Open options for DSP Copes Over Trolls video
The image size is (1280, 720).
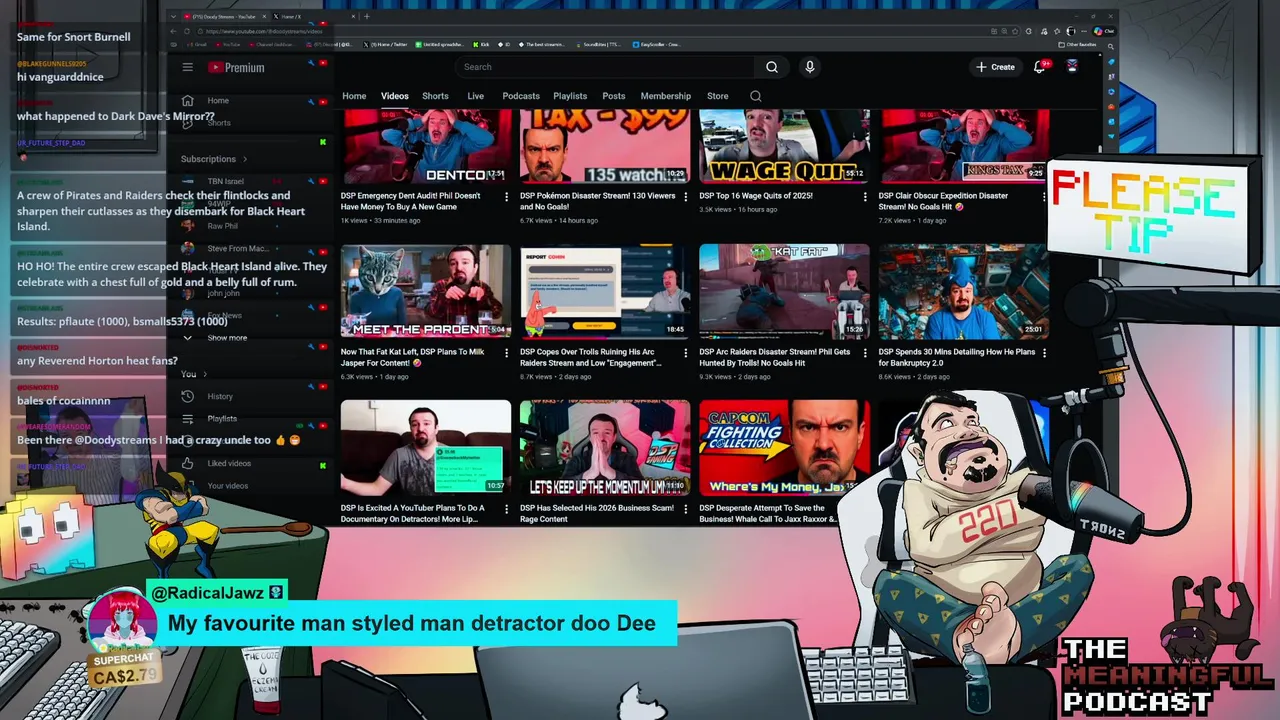[x=685, y=353]
